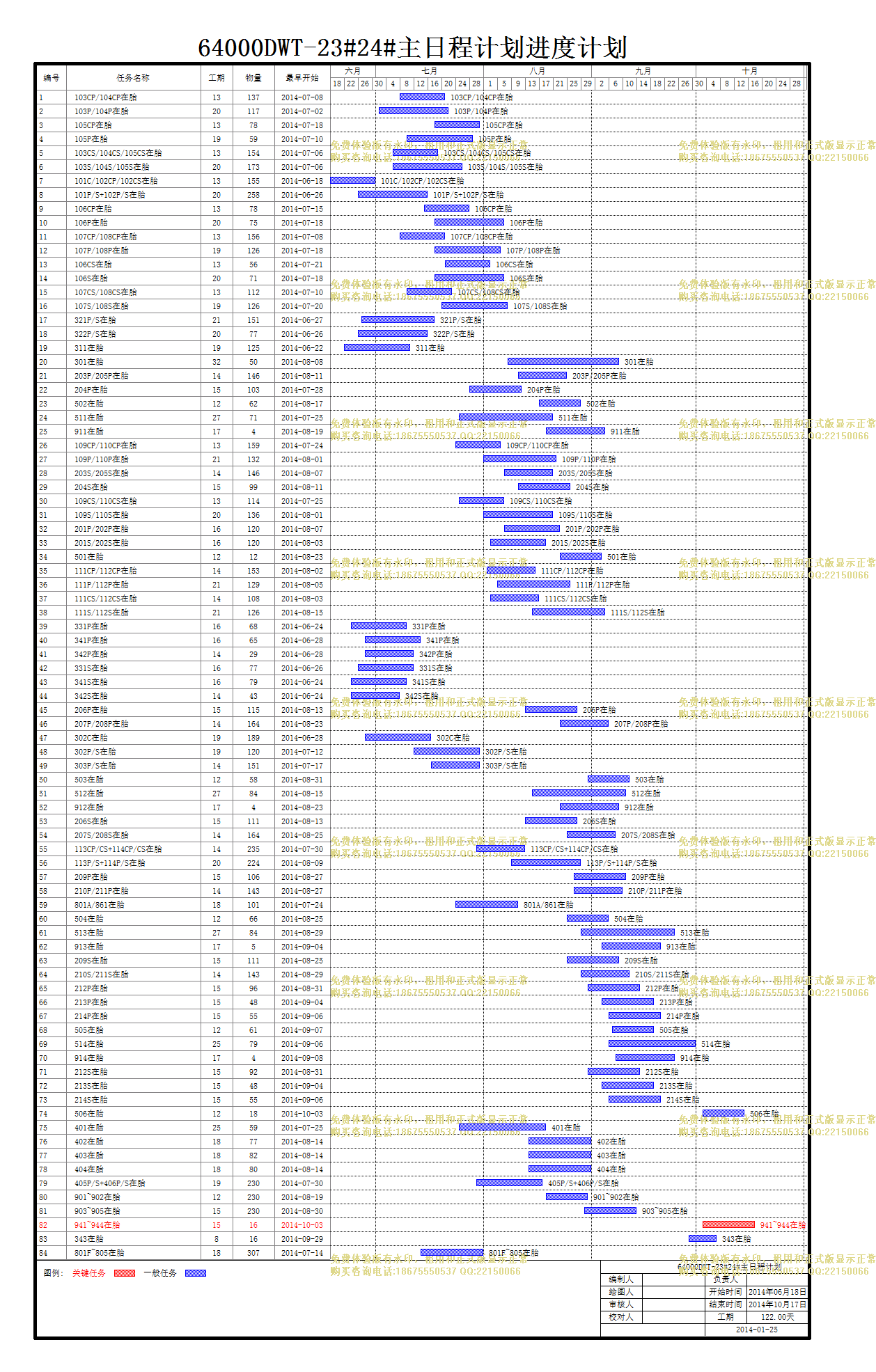Click task name 511在胎 in row 24
Viewport: 876px width, 1372px height.
[x=89, y=418]
